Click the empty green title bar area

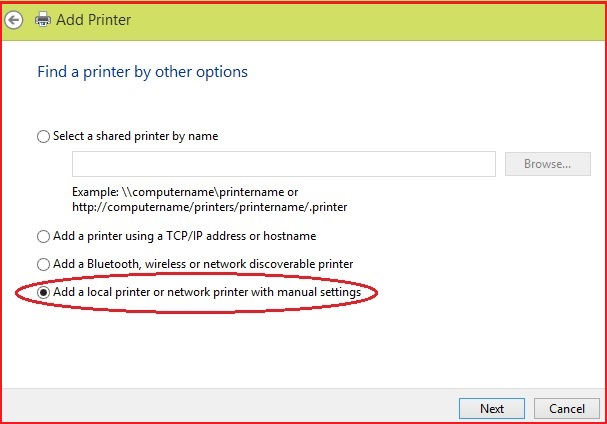368,20
